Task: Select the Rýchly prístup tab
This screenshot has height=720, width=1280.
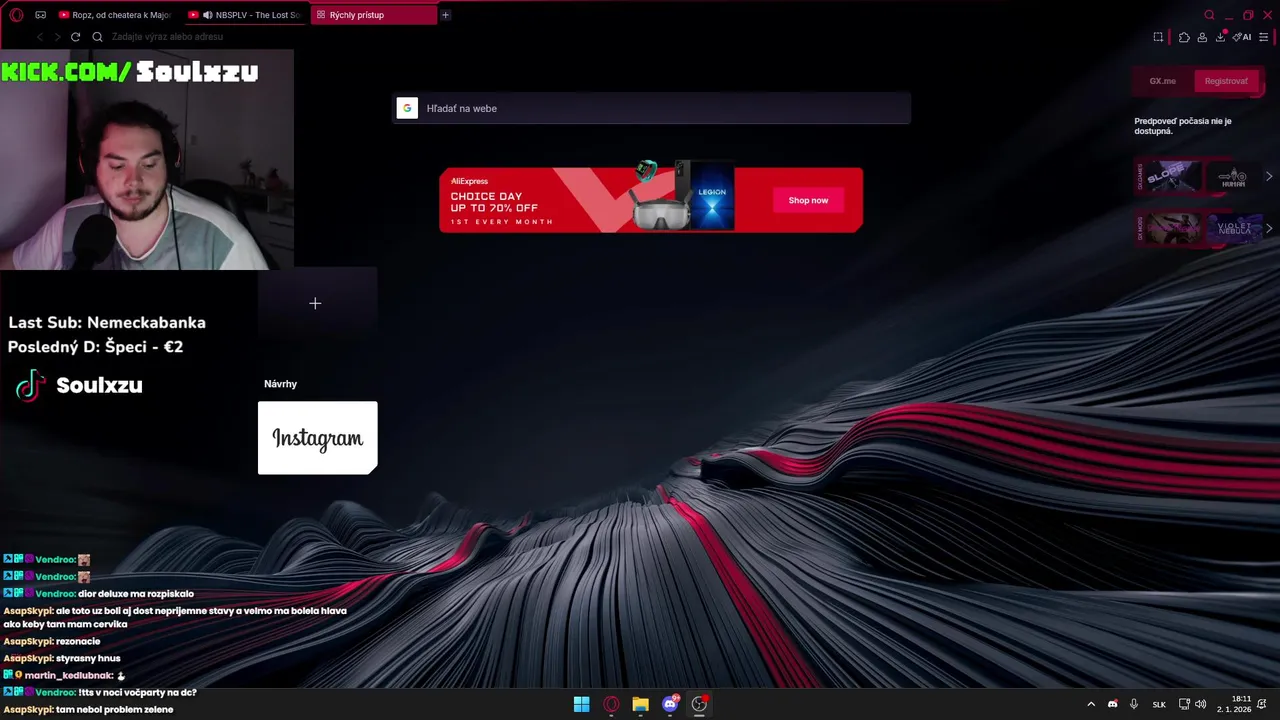Action: pyautogui.click(x=373, y=15)
